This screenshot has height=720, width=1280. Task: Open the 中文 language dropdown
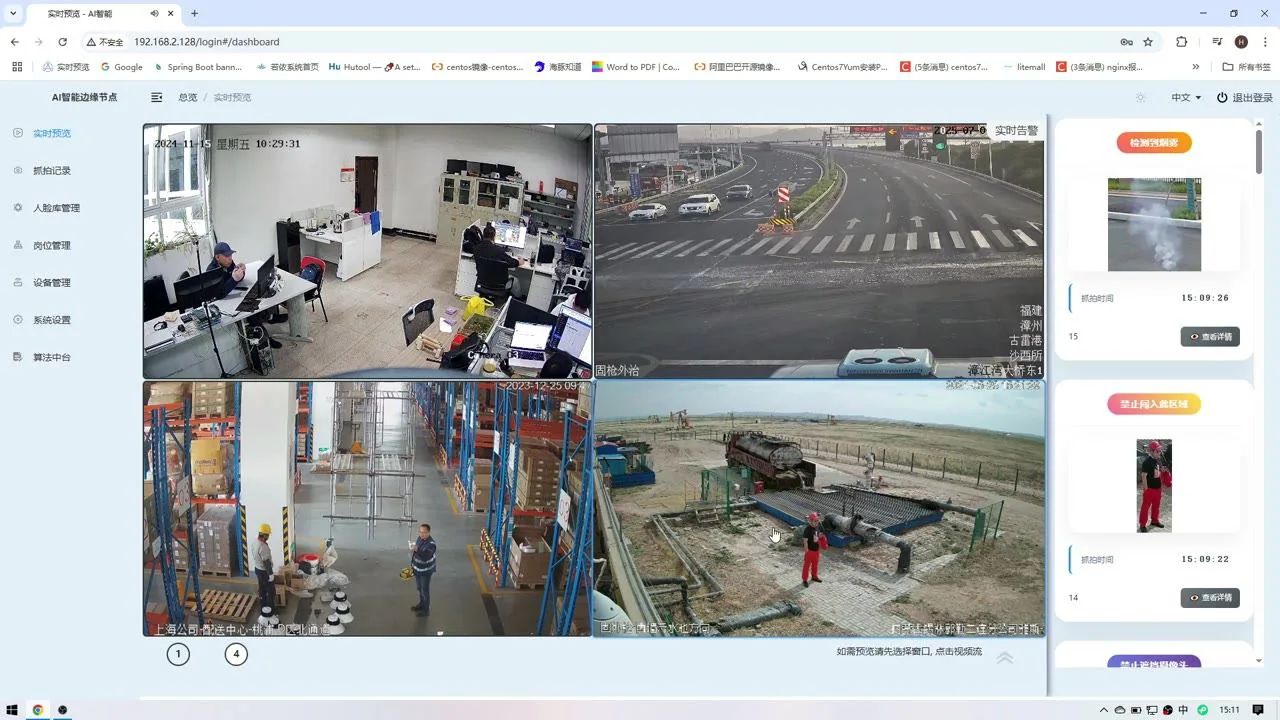(1186, 97)
